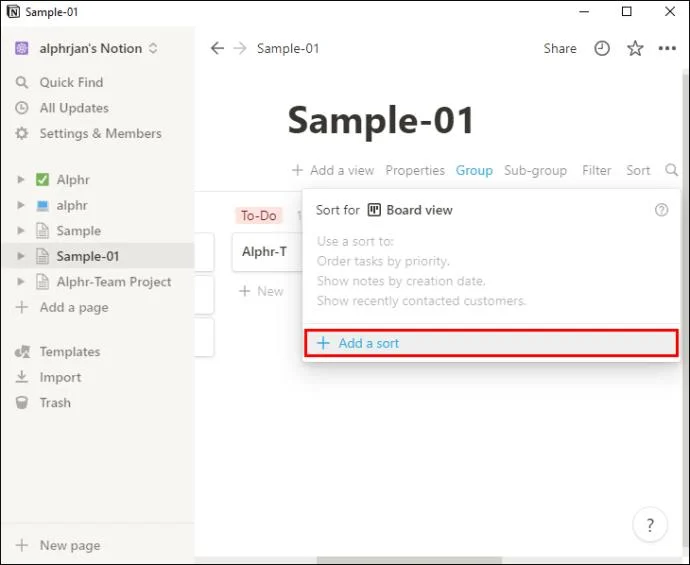Image resolution: width=690 pixels, height=565 pixels.
Task: Create a New page from sidebar bottom
Action: pyautogui.click(x=70, y=545)
